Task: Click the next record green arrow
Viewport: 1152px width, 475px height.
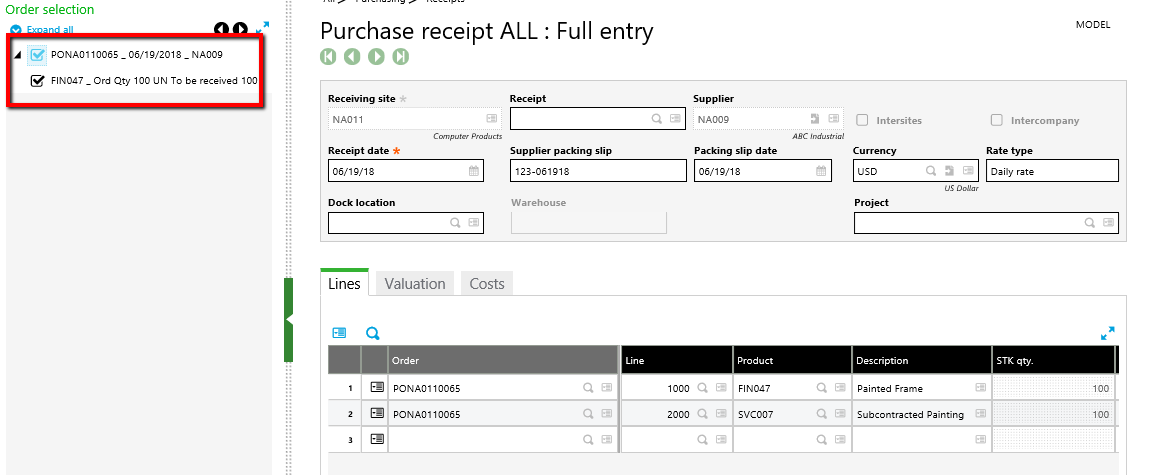Action: (x=376, y=57)
